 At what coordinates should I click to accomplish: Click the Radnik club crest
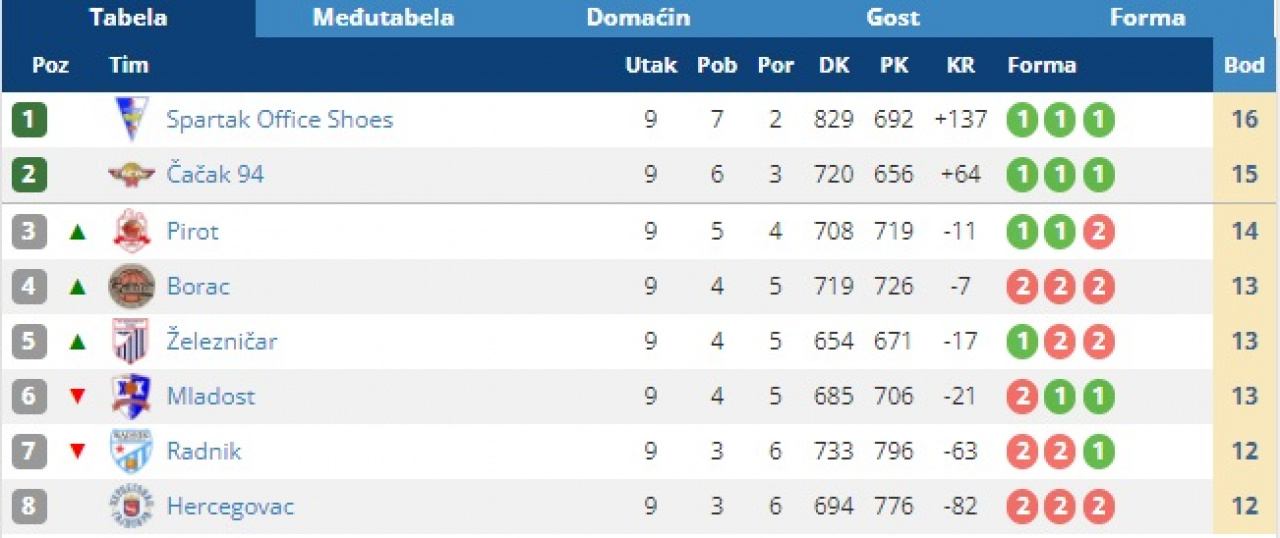(x=131, y=451)
